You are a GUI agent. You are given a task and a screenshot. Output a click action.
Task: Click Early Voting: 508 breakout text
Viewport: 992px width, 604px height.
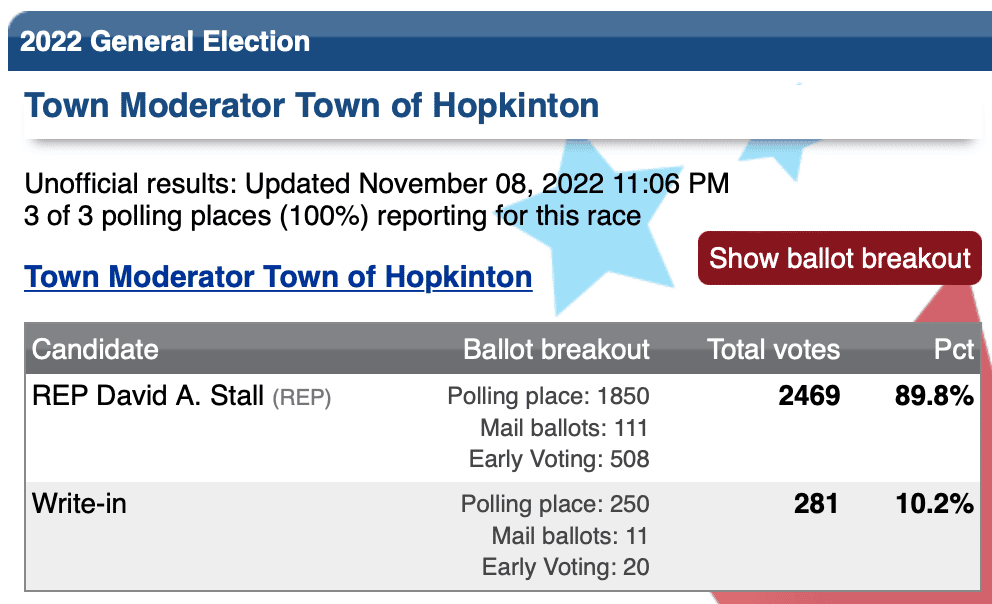click(x=559, y=459)
